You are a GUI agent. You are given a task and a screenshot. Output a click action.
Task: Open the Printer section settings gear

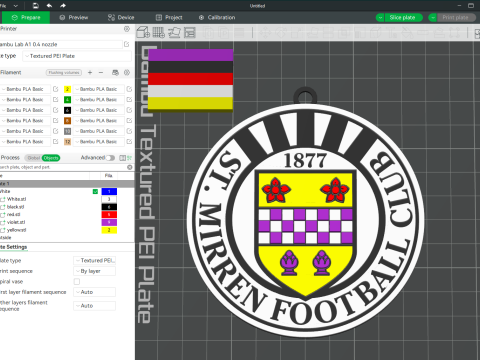click(127, 29)
